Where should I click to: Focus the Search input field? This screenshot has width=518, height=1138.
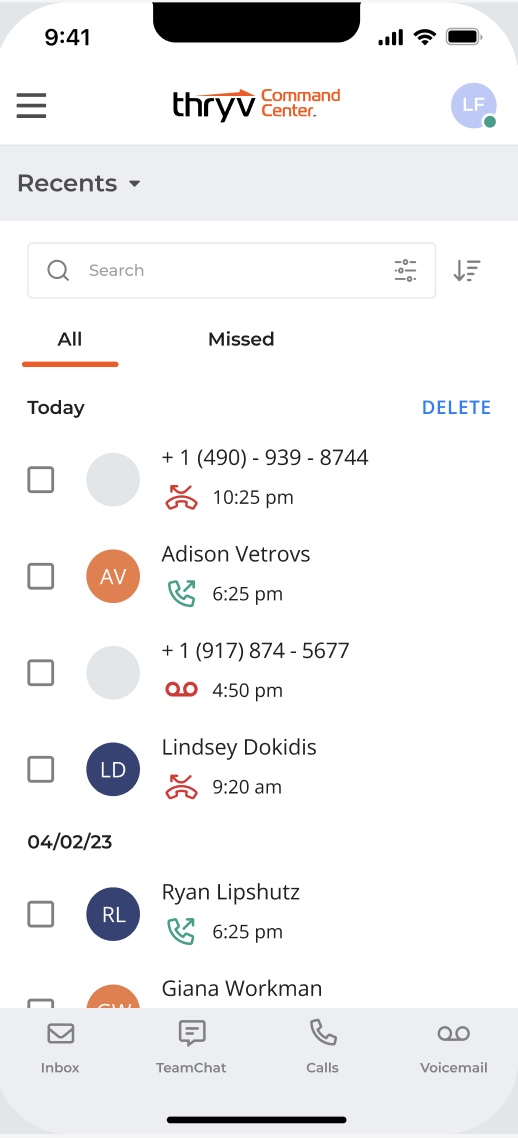(x=231, y=270)
